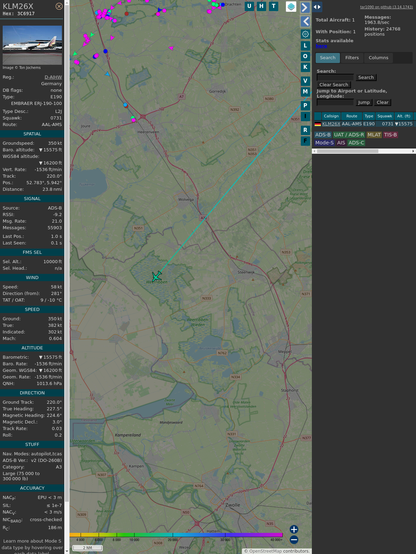Open the D-AIHW registration link
This screenshot has height=554, width=416.
pos(53,77)
